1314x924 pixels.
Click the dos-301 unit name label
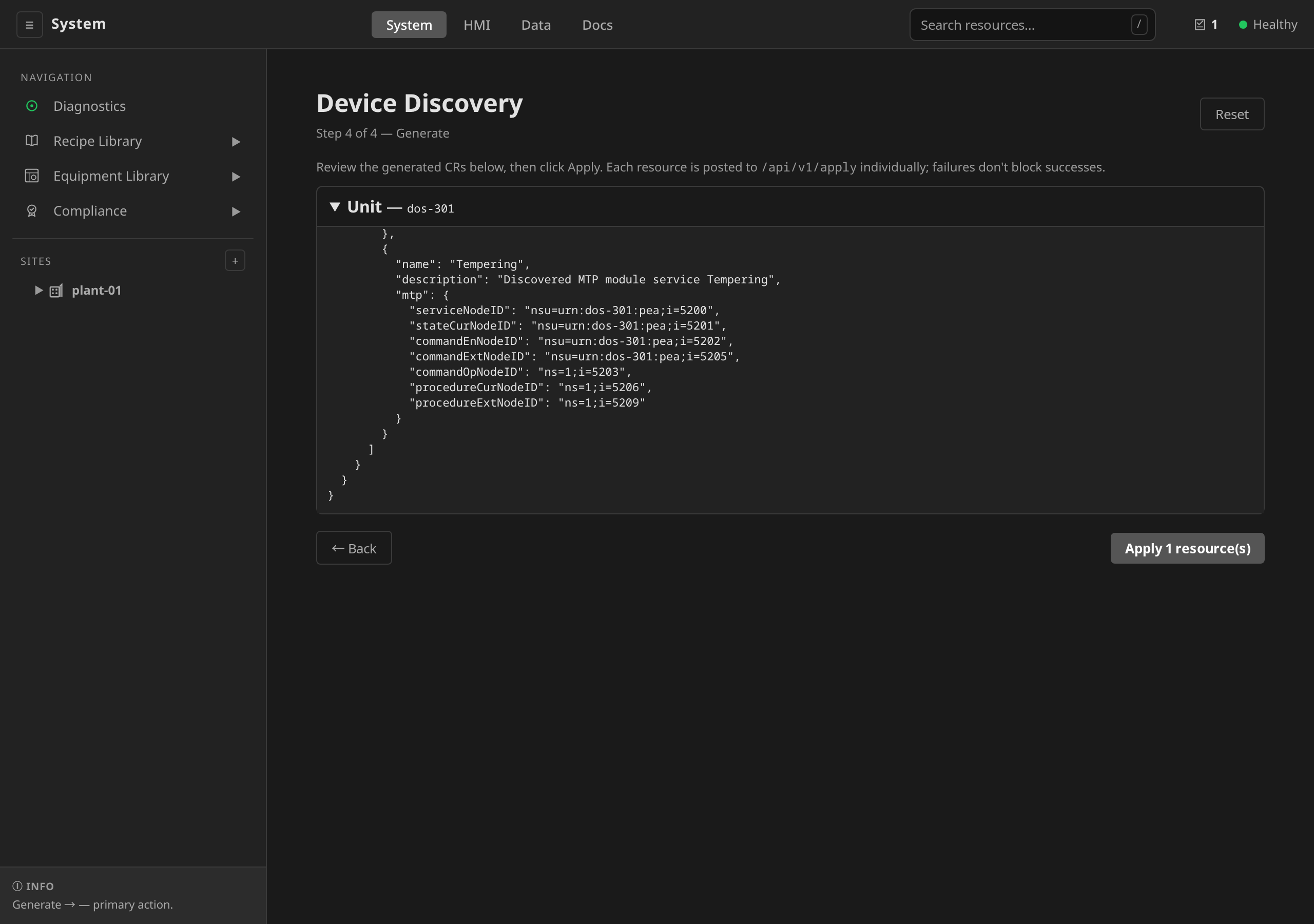pyautogui.click(x=430, y=208)
